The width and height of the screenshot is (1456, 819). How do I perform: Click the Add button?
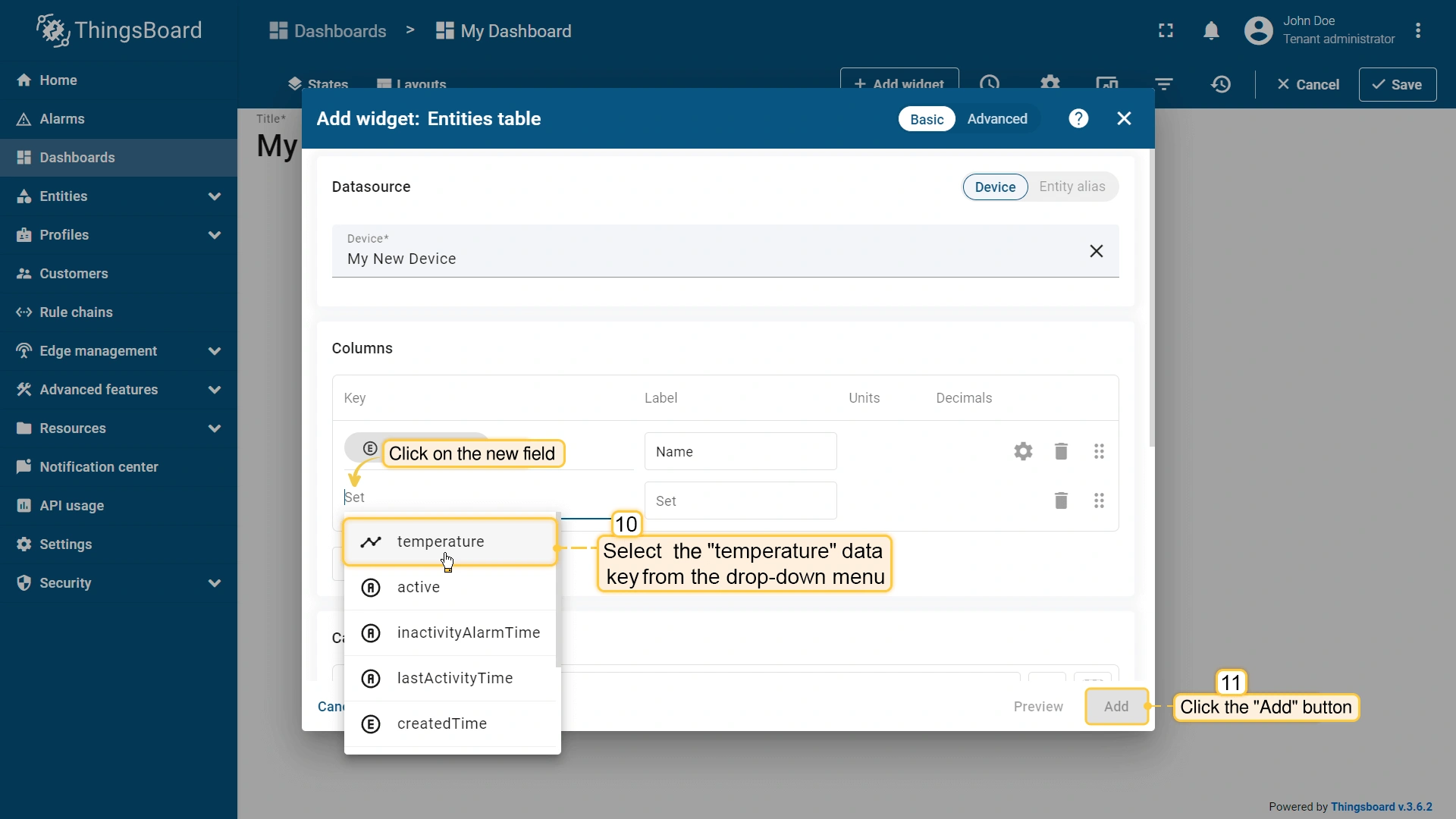point(1116,706)
